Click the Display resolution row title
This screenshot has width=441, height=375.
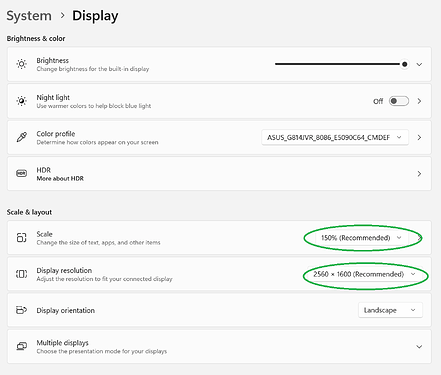(x=64, y=270)
